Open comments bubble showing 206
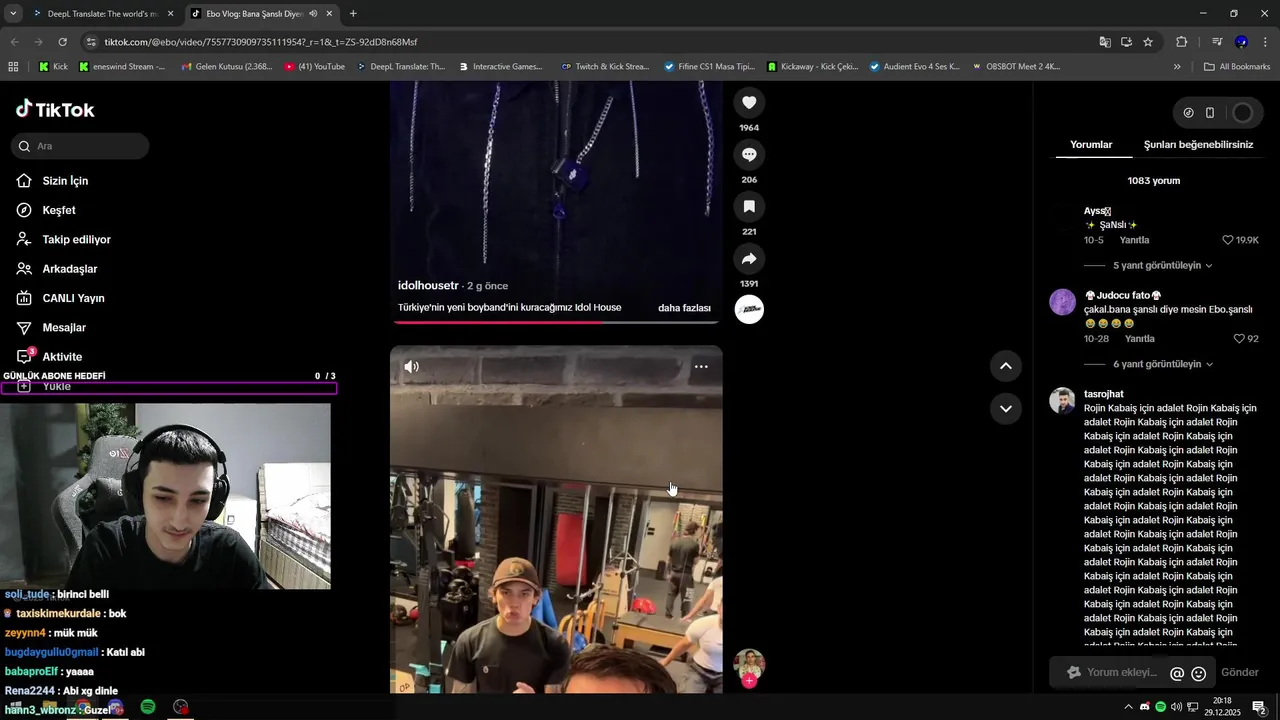This screenshot has height=720, width=1280. [x=749, y=154]
